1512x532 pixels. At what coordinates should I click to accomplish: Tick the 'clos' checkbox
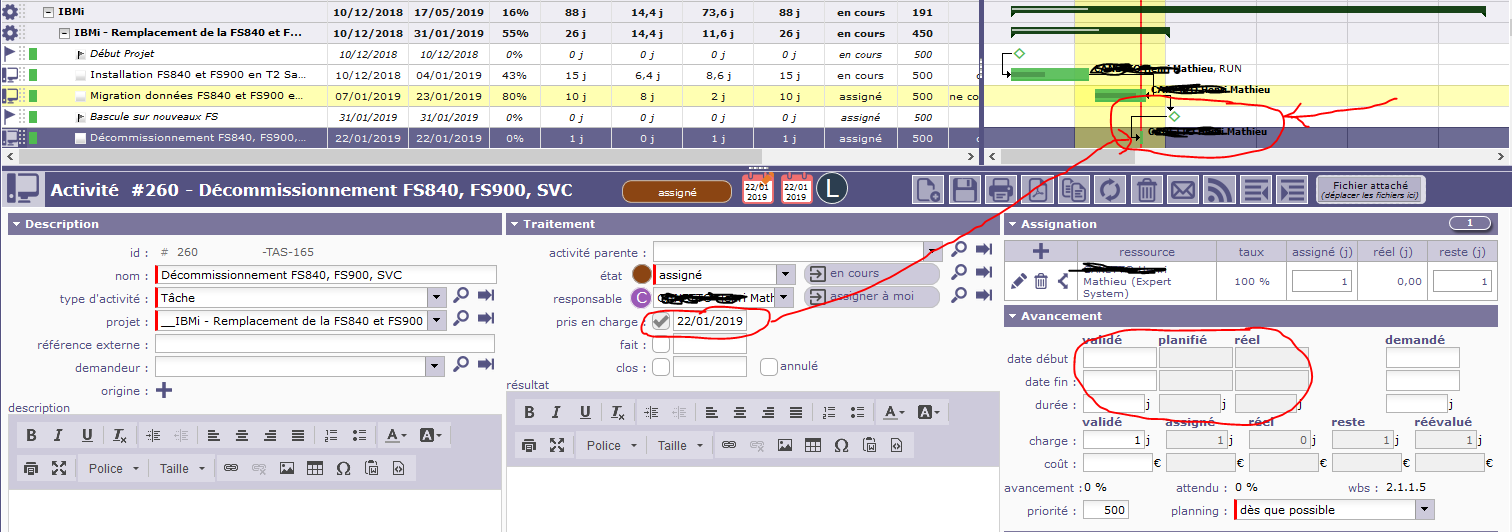click(x=661, y=367)
